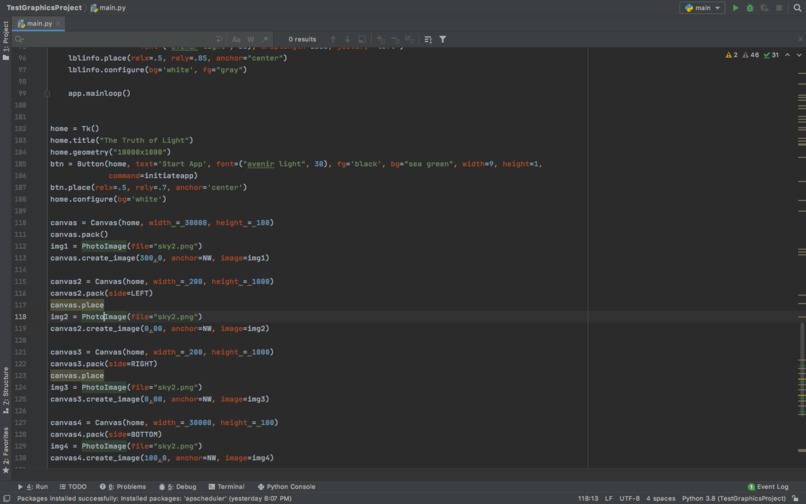Click highlighted canvas.place on line 117
Screen dimensions: 806x504
[x=77, y=305]
